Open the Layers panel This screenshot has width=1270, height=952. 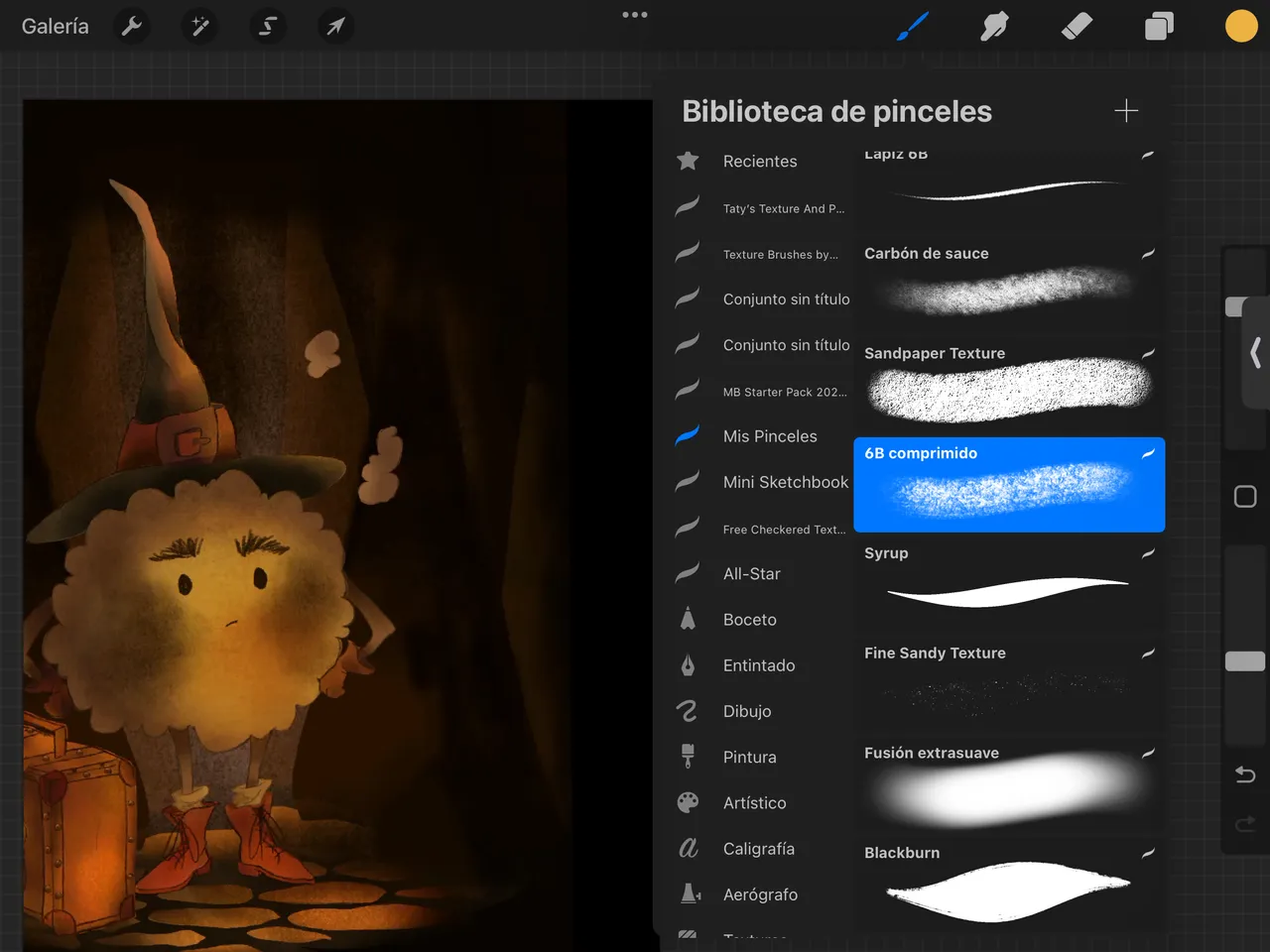click(1159, 27)
